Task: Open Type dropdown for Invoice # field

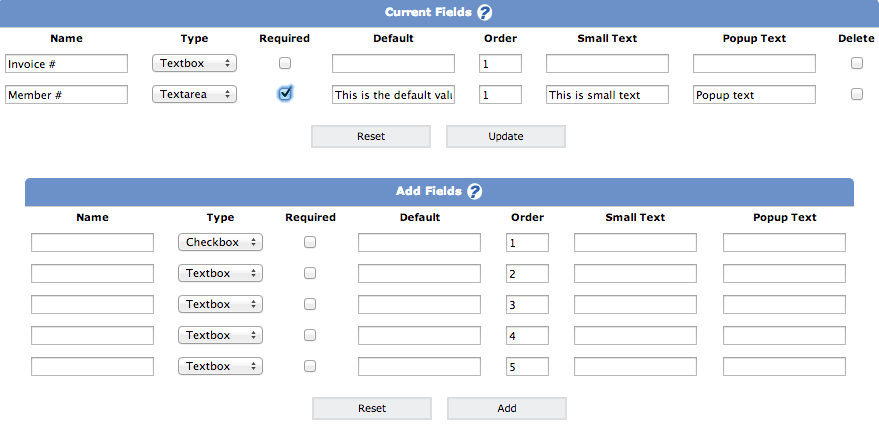Action: coord(195,63)
